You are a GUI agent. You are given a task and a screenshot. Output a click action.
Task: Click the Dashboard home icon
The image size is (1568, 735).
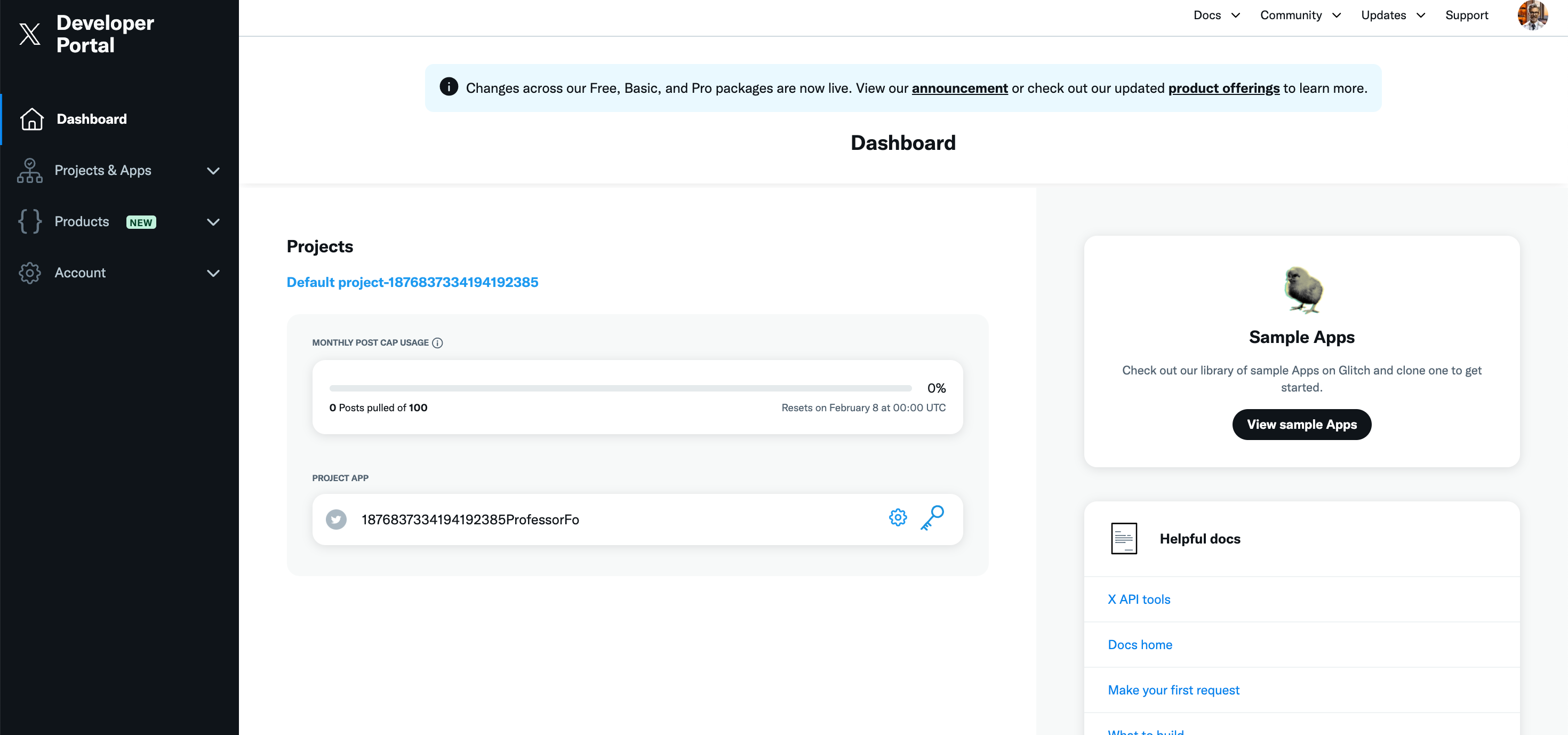coord(31,119)
